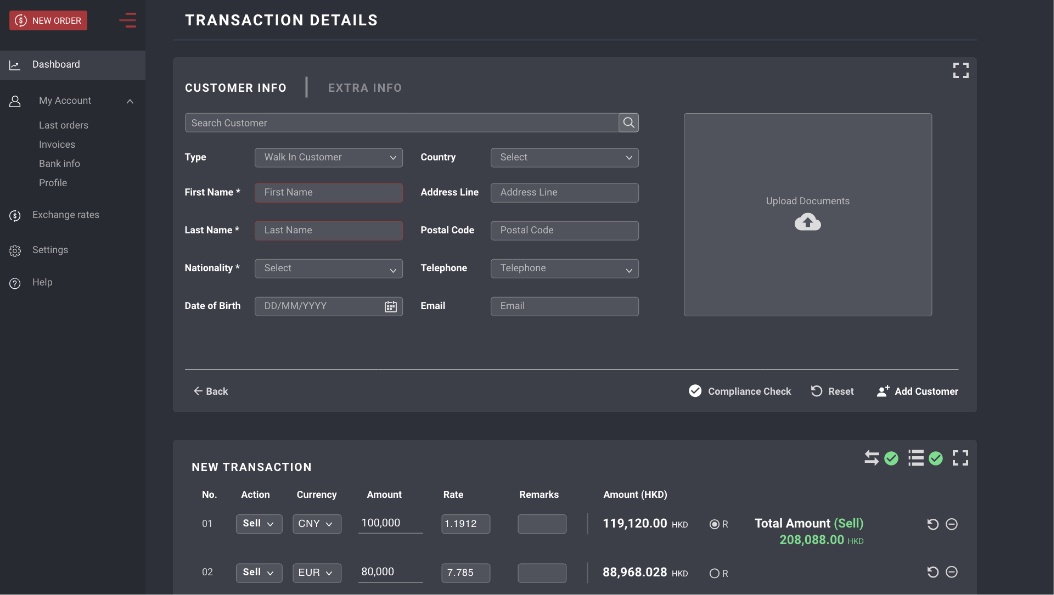Open the Date of Birth calendar picker
Image resolution: width=1054 pixels, height=595 pixels.
391,307
